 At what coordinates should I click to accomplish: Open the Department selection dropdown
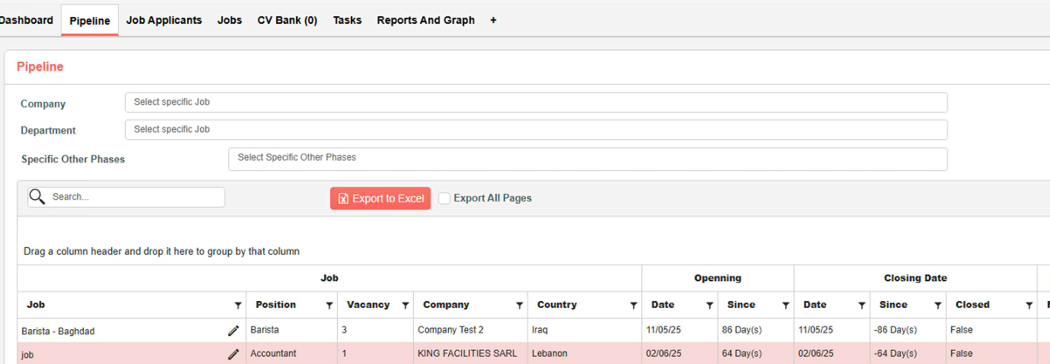[x=536, y=130]
